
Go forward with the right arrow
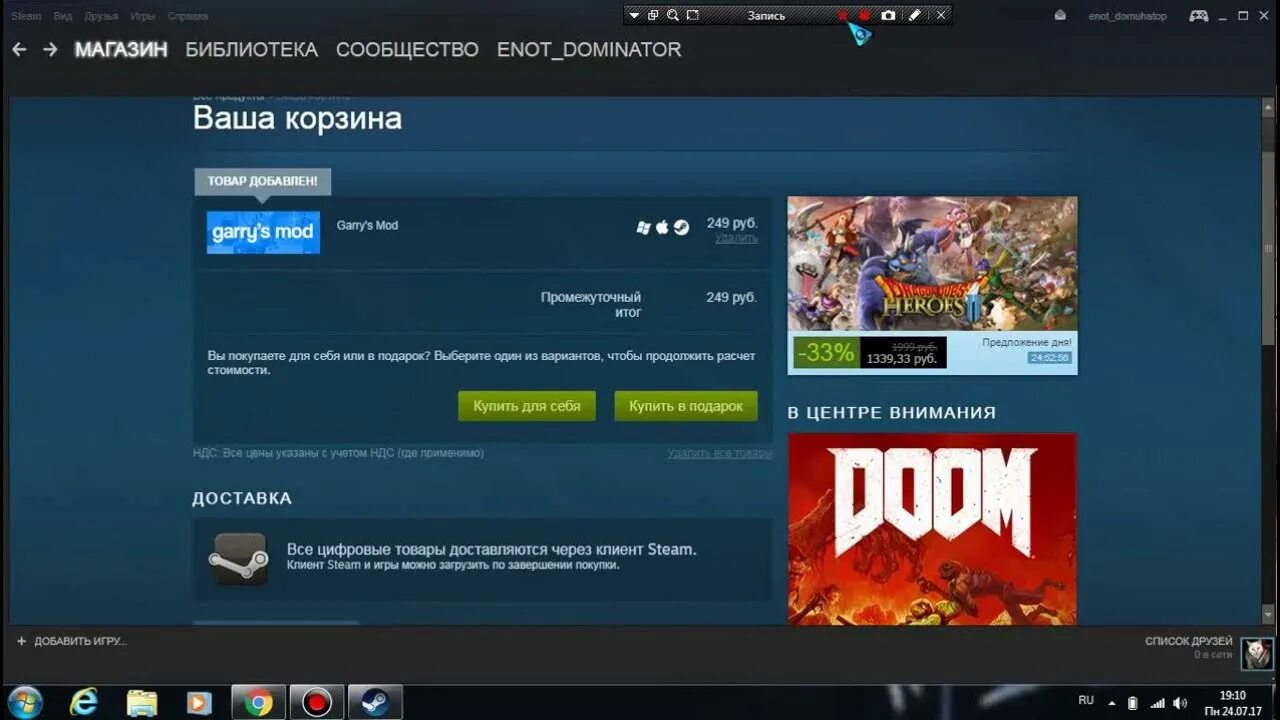pos(50,49)
